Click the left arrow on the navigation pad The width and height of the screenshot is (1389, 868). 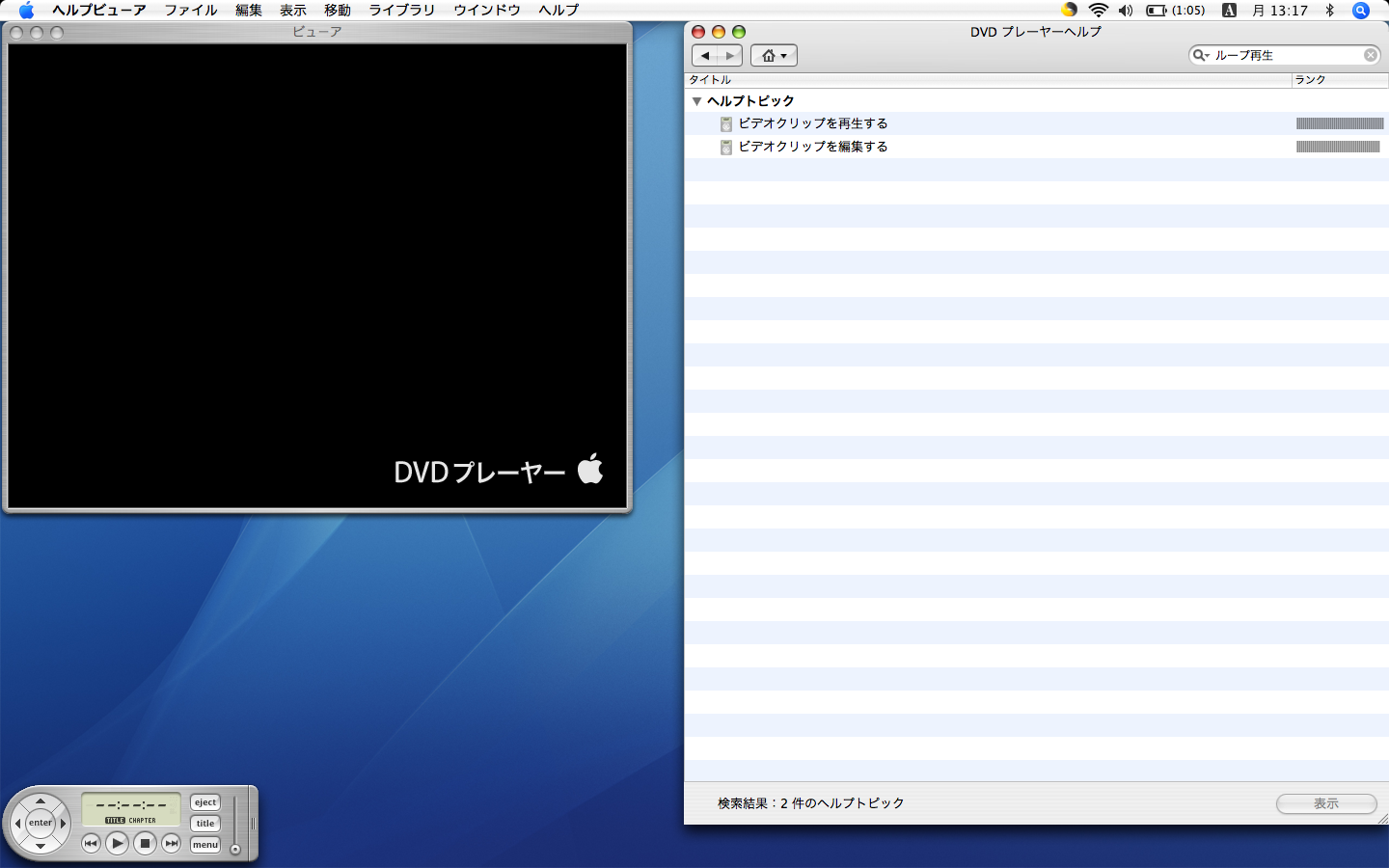17,824
